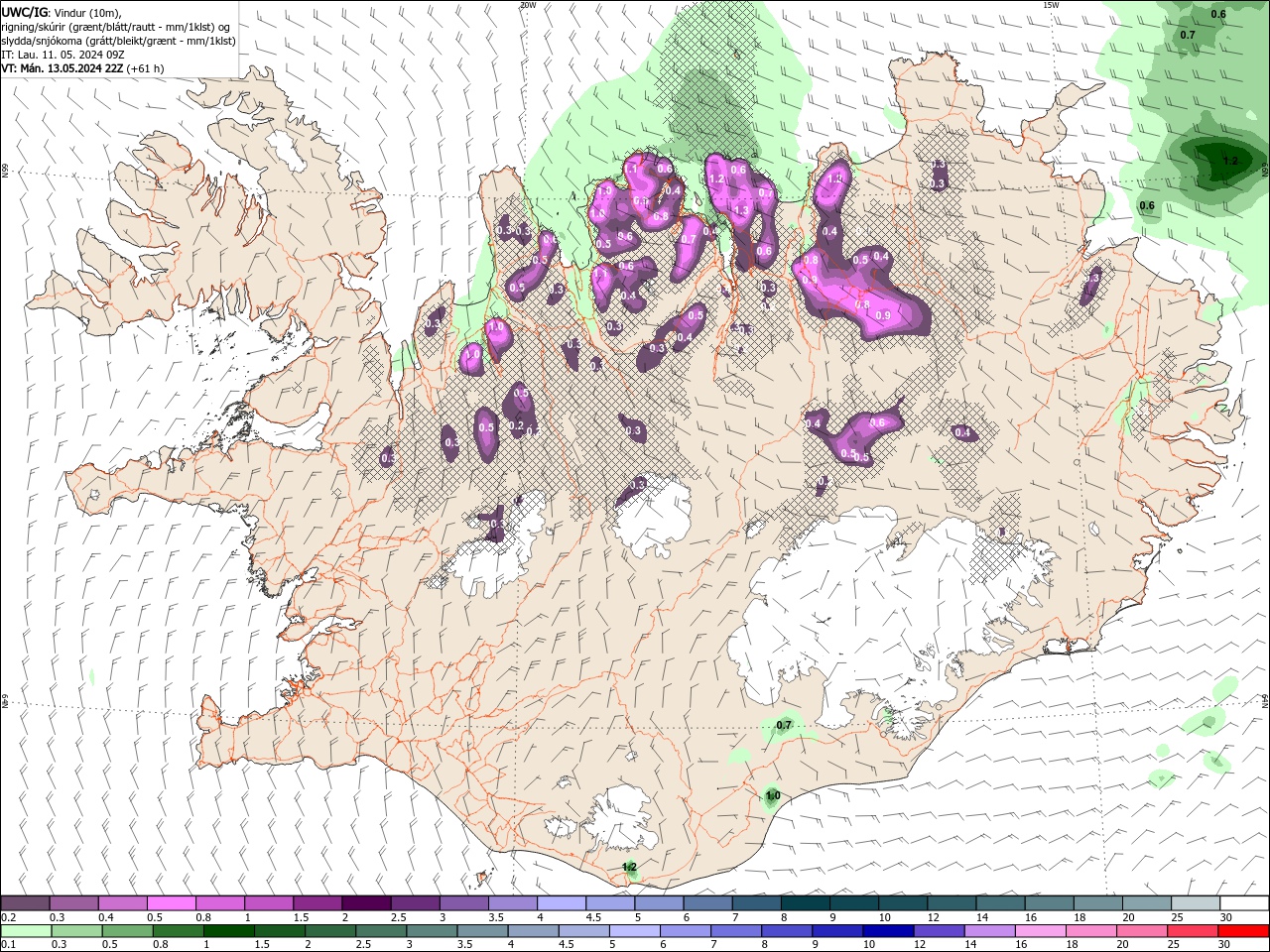1270x952 pixels.
Task: Click the '(+61 h)' forecast offset text
Action: pyautogui.click(x=146, y=68)
